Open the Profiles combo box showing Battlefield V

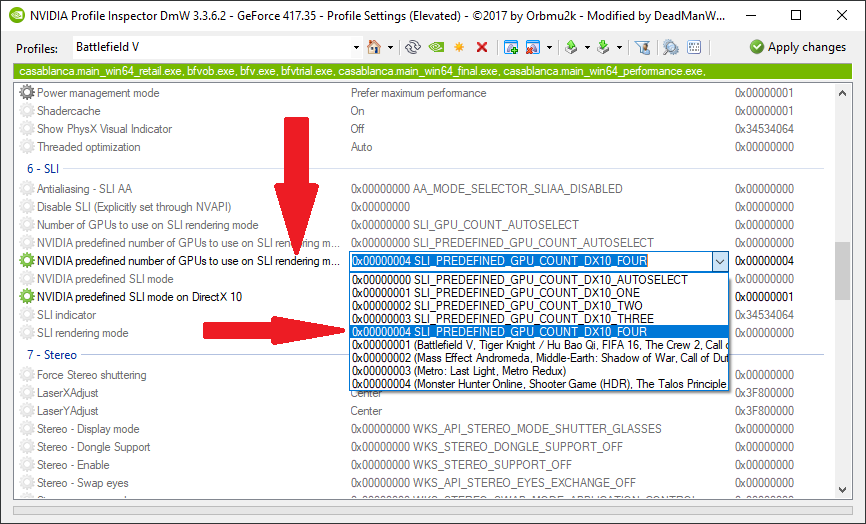[x=218, y=47]
